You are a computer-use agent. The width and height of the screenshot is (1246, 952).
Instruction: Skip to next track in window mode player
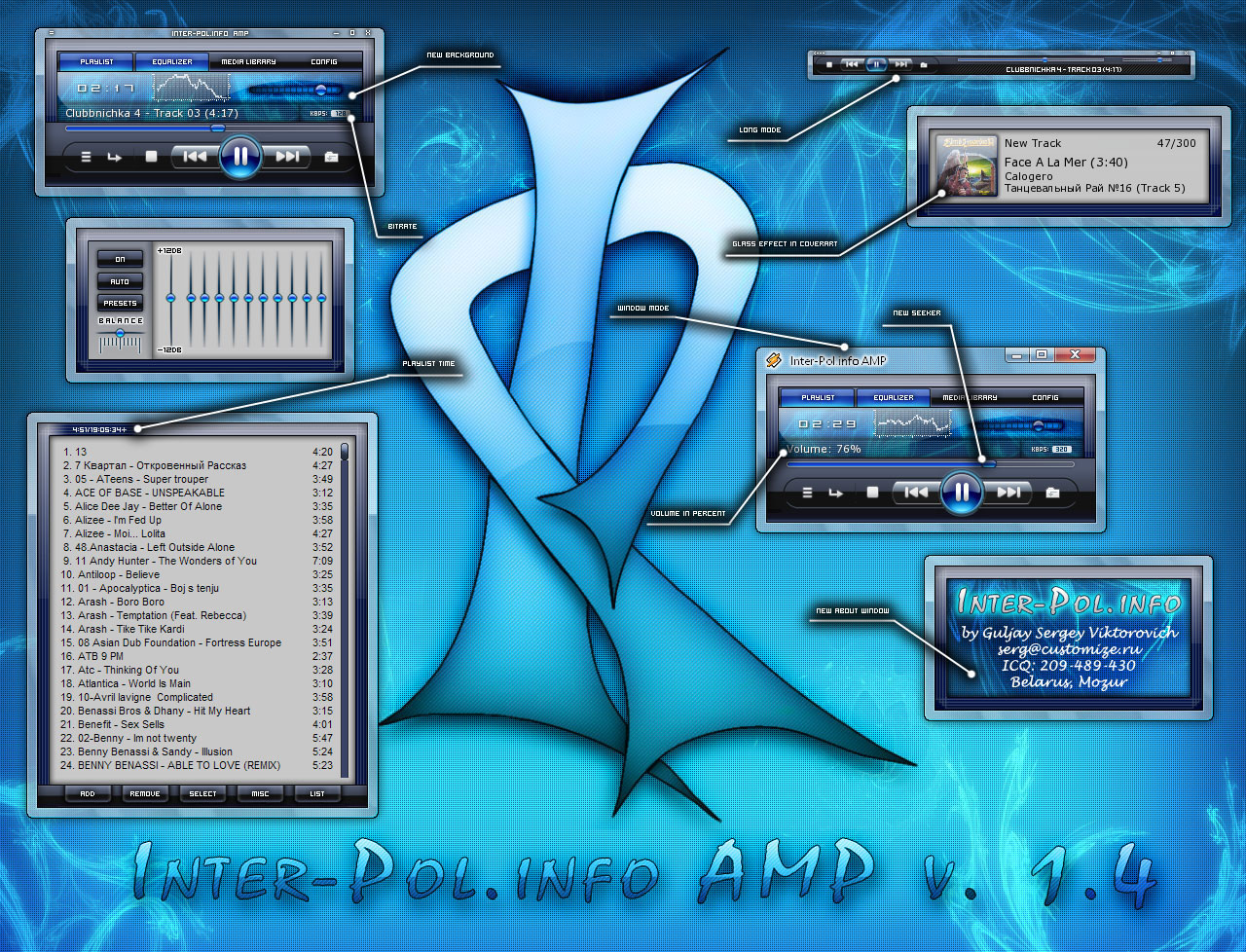(x=1009, y=493)
